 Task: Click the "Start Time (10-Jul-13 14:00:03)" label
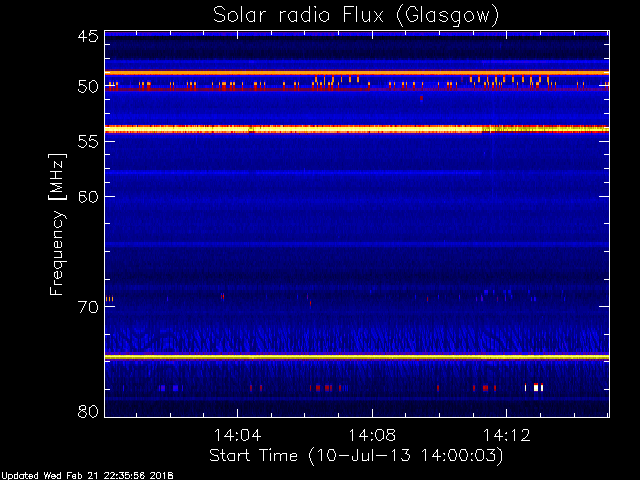pos(356,456)
